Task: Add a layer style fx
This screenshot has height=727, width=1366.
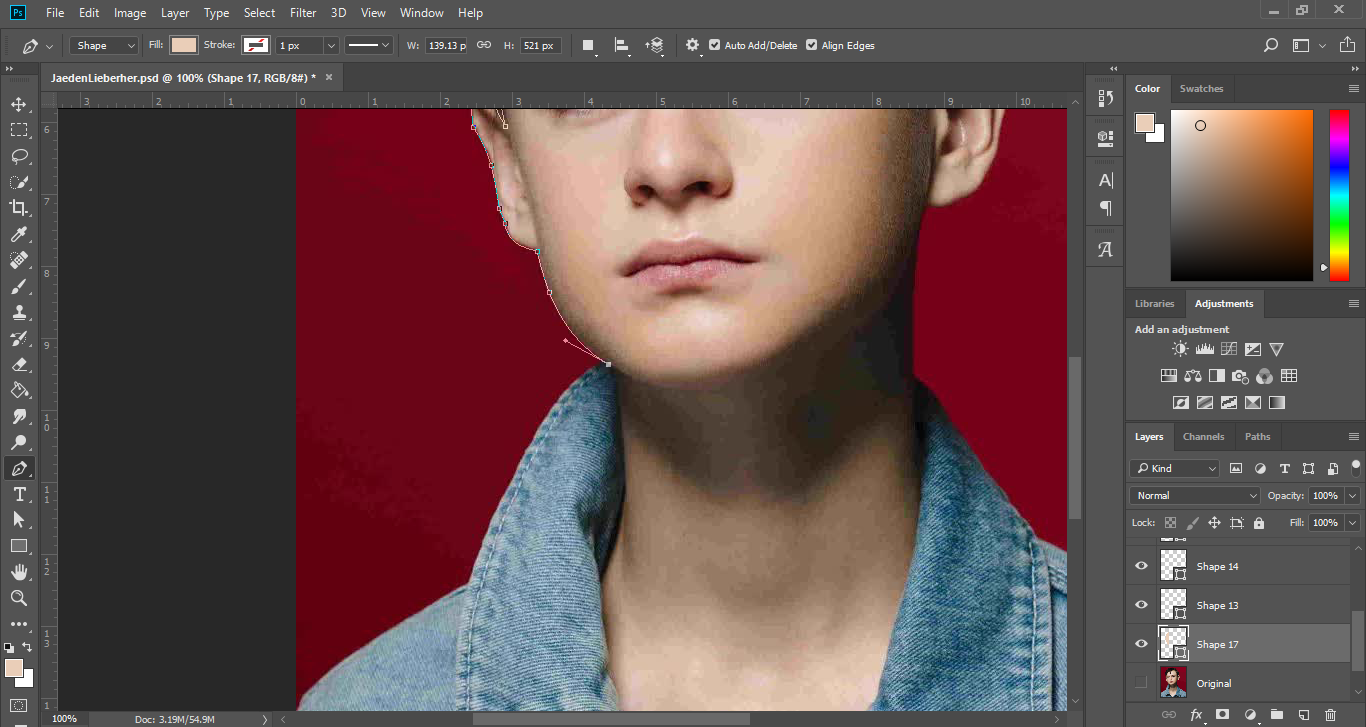Action: 1196,715
